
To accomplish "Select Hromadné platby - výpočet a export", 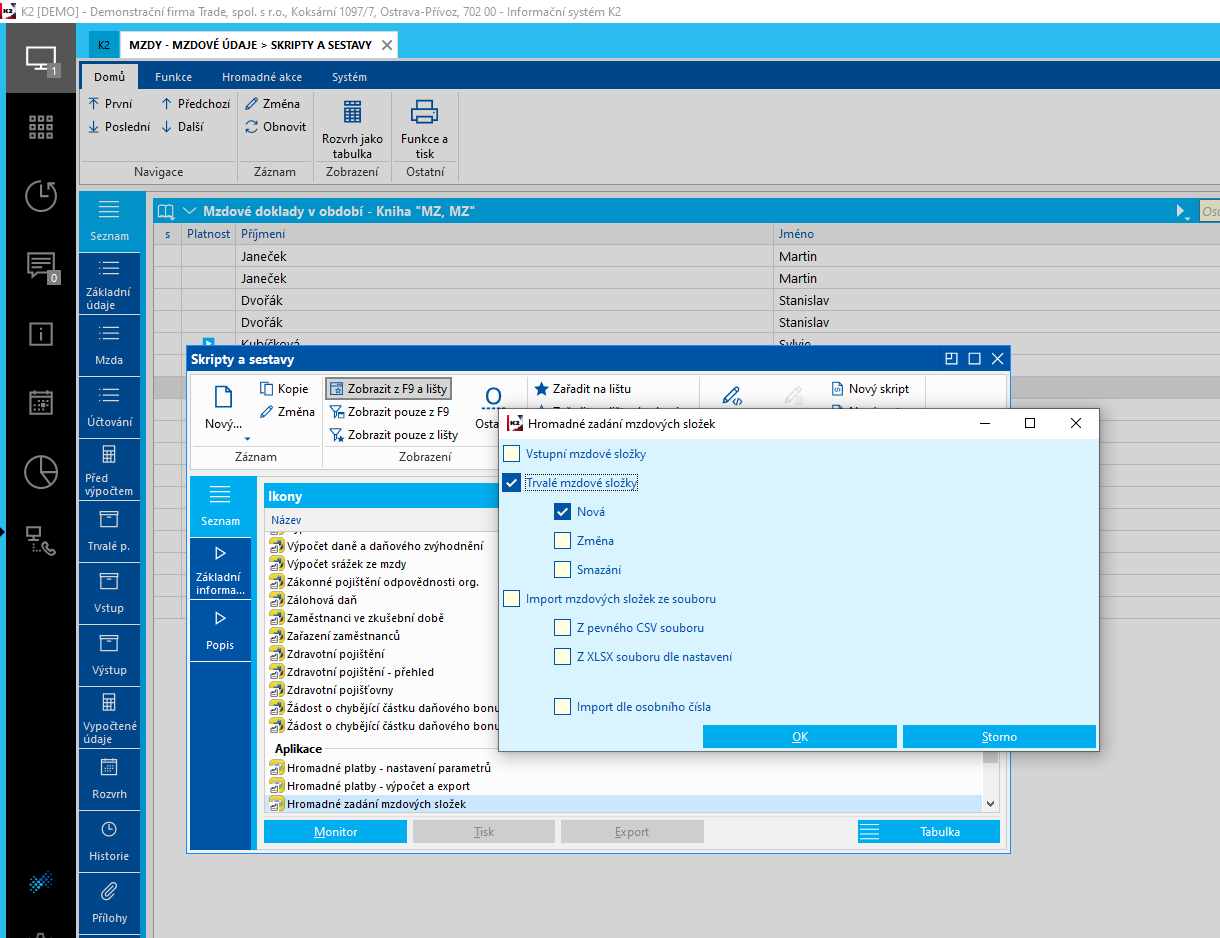I will tap(625, 786).
